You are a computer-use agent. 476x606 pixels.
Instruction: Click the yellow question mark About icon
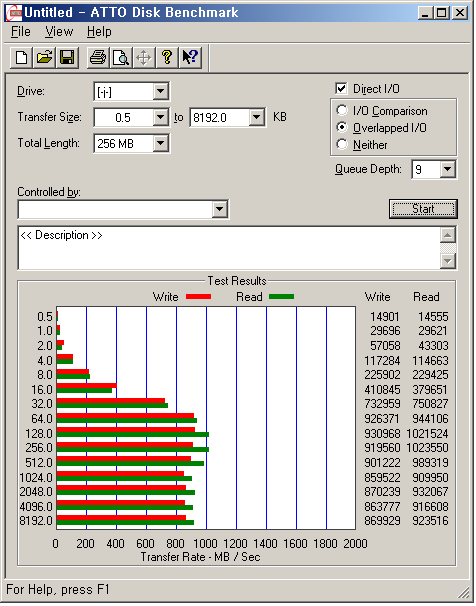pyautogui.click(x=167, y=58)
